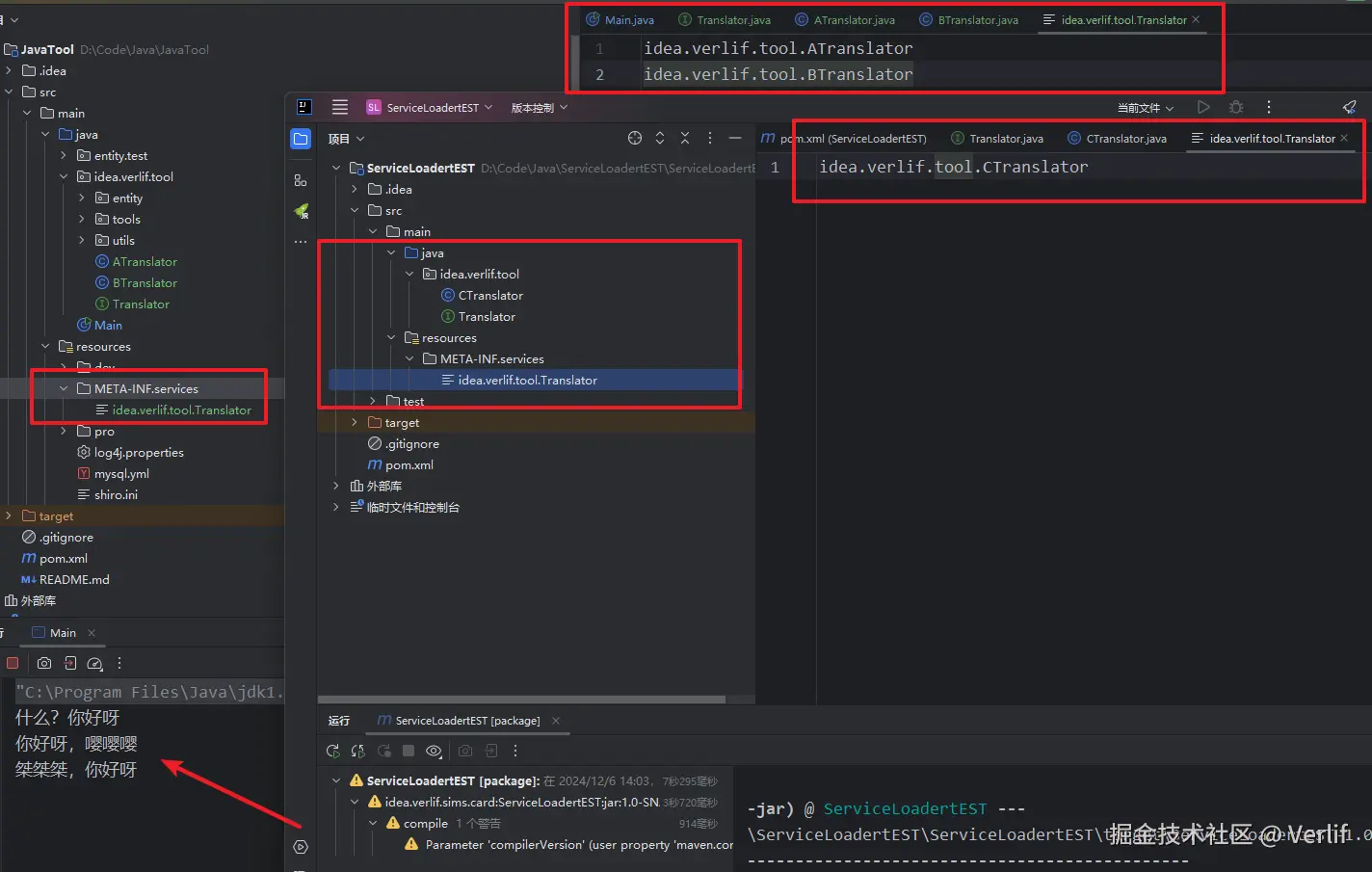Collapse the compile warning node

373,823
